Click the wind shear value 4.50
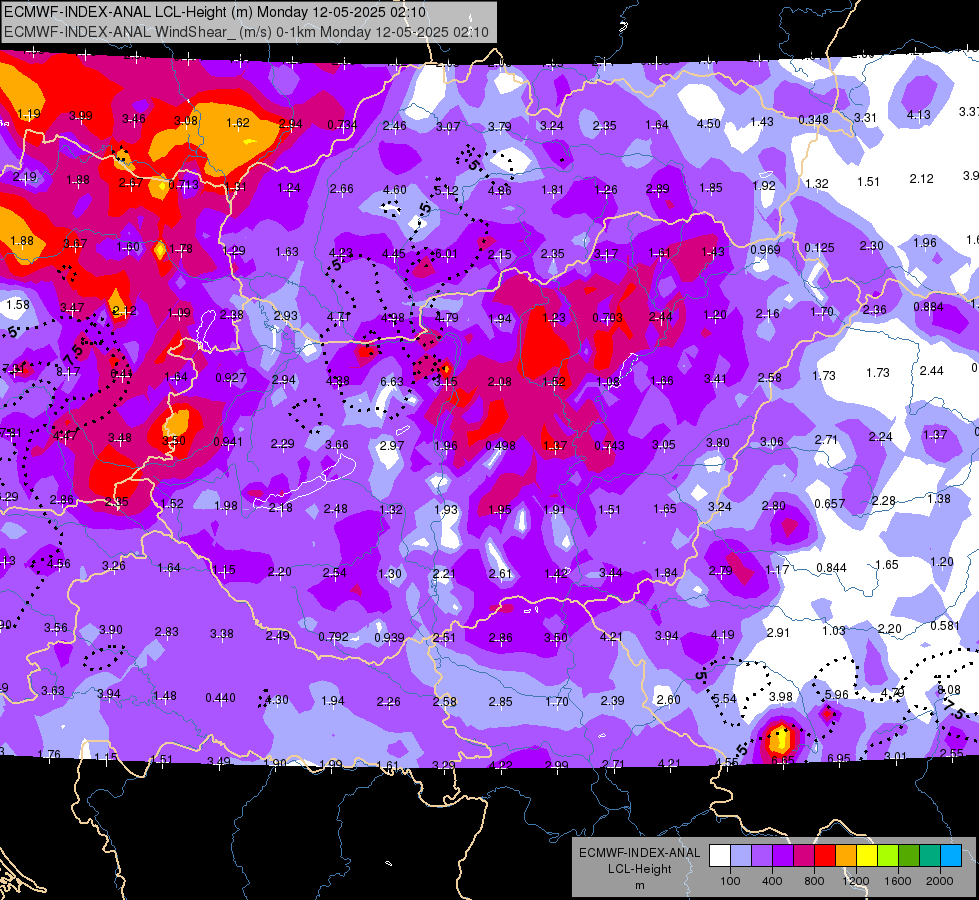This screenshot has height=900, width=979. (709, 124)
